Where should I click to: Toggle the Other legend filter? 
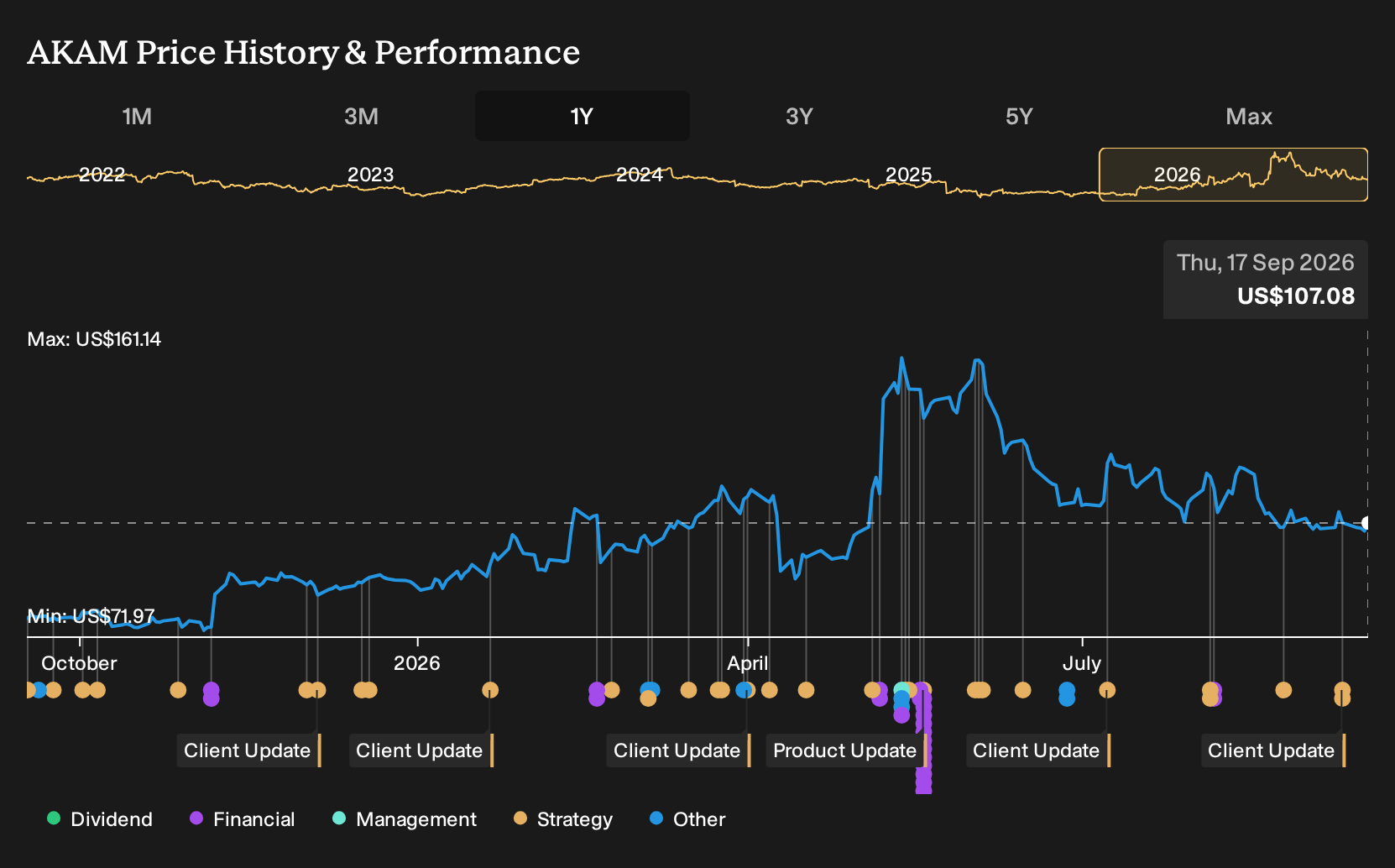click(687, 819)
